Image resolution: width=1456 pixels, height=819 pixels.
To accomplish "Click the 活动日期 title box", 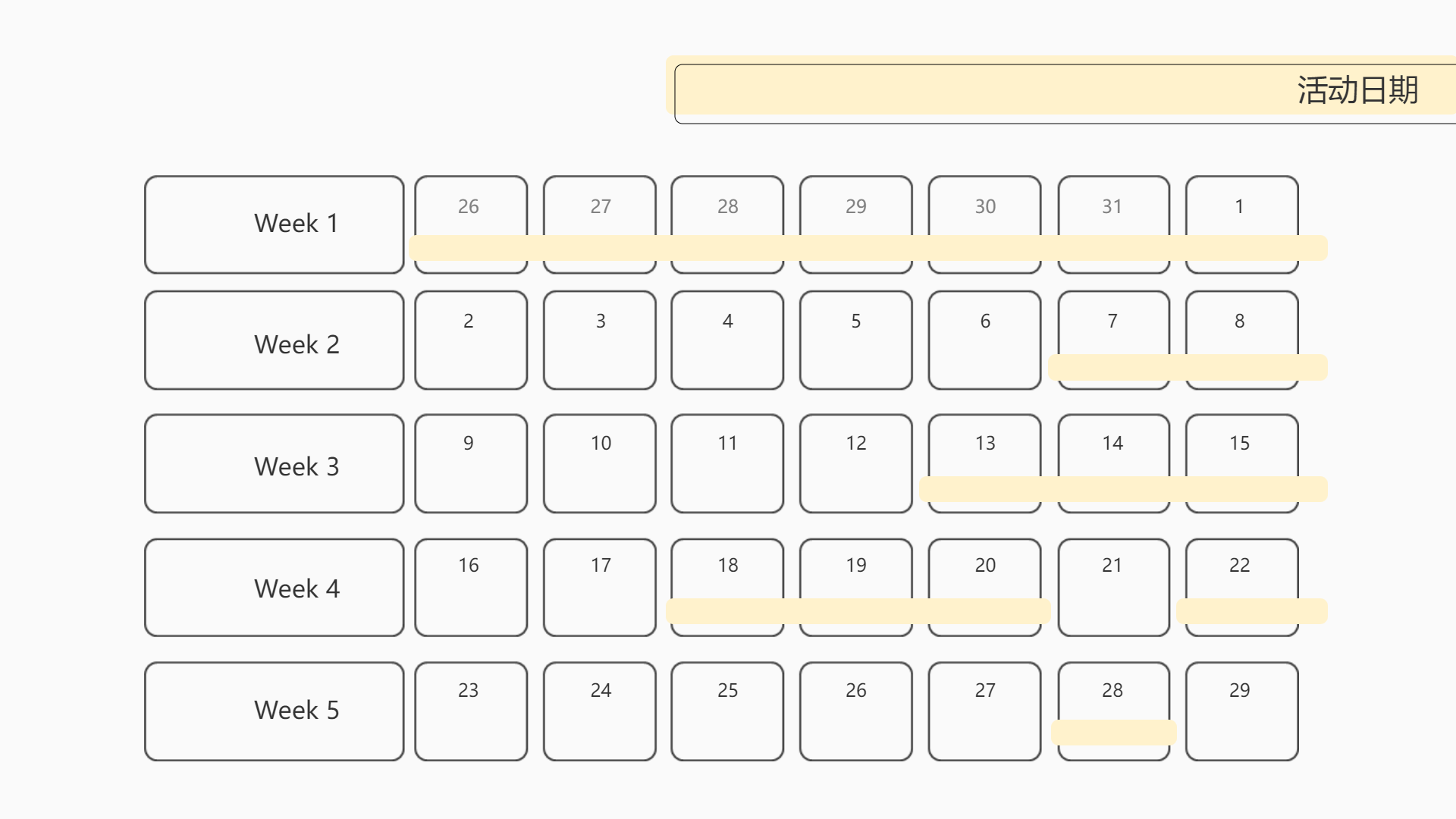I will tap(1062, 93).
